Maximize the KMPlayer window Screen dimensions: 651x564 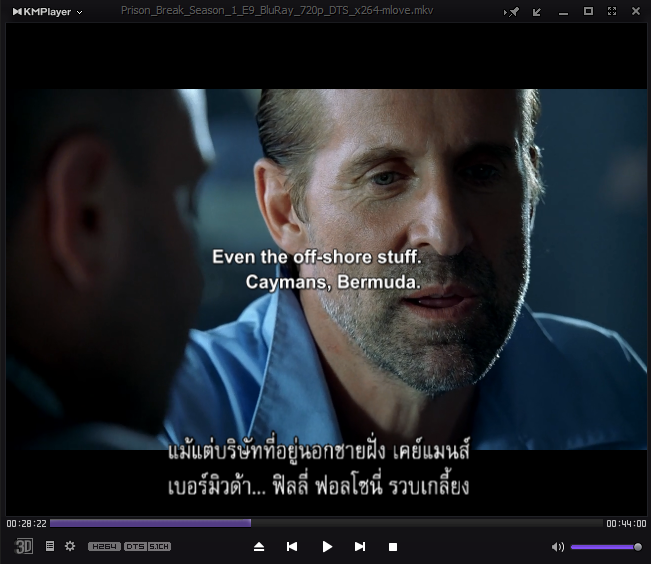[x=588, y=11]
